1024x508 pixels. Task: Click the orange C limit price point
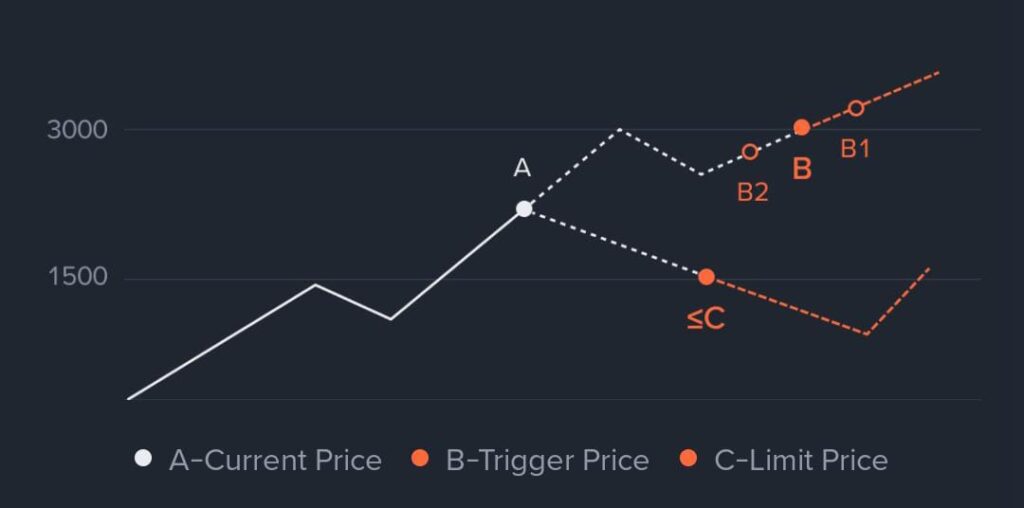[706, 277]
